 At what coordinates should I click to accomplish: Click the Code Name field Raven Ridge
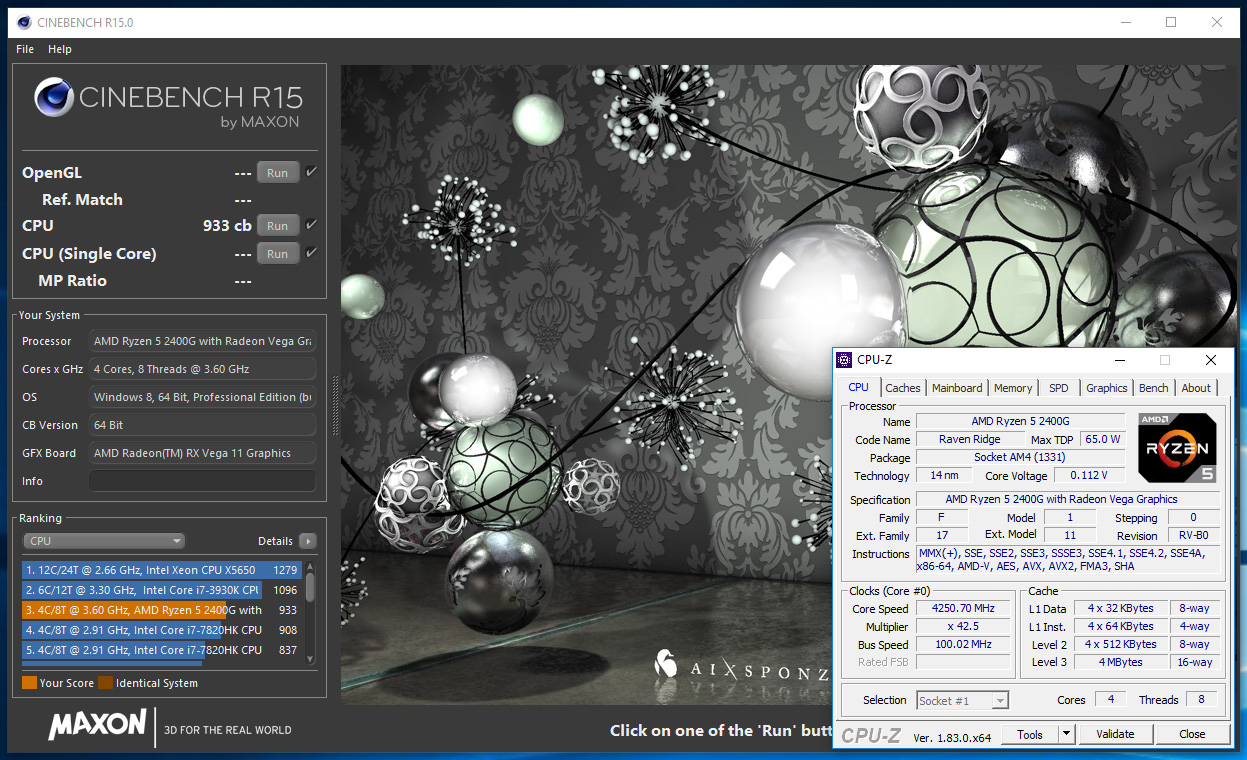968,439
